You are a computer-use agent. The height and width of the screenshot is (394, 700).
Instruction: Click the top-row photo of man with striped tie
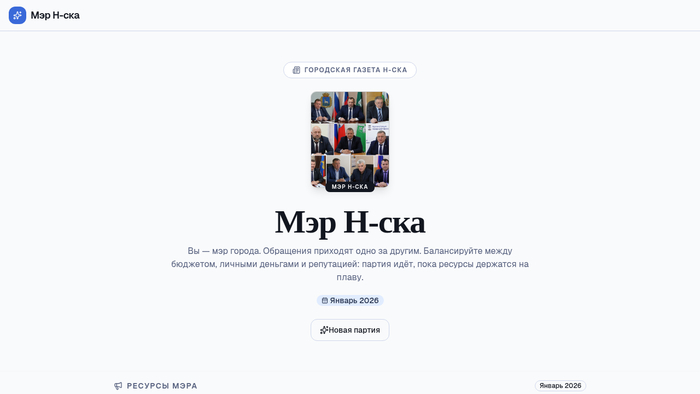click(378, 108)
